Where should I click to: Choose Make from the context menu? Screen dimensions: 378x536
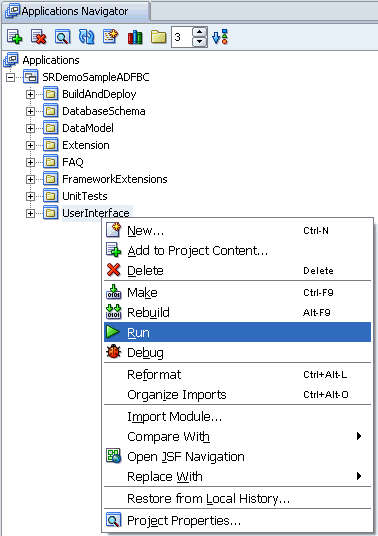pos(238,293)
